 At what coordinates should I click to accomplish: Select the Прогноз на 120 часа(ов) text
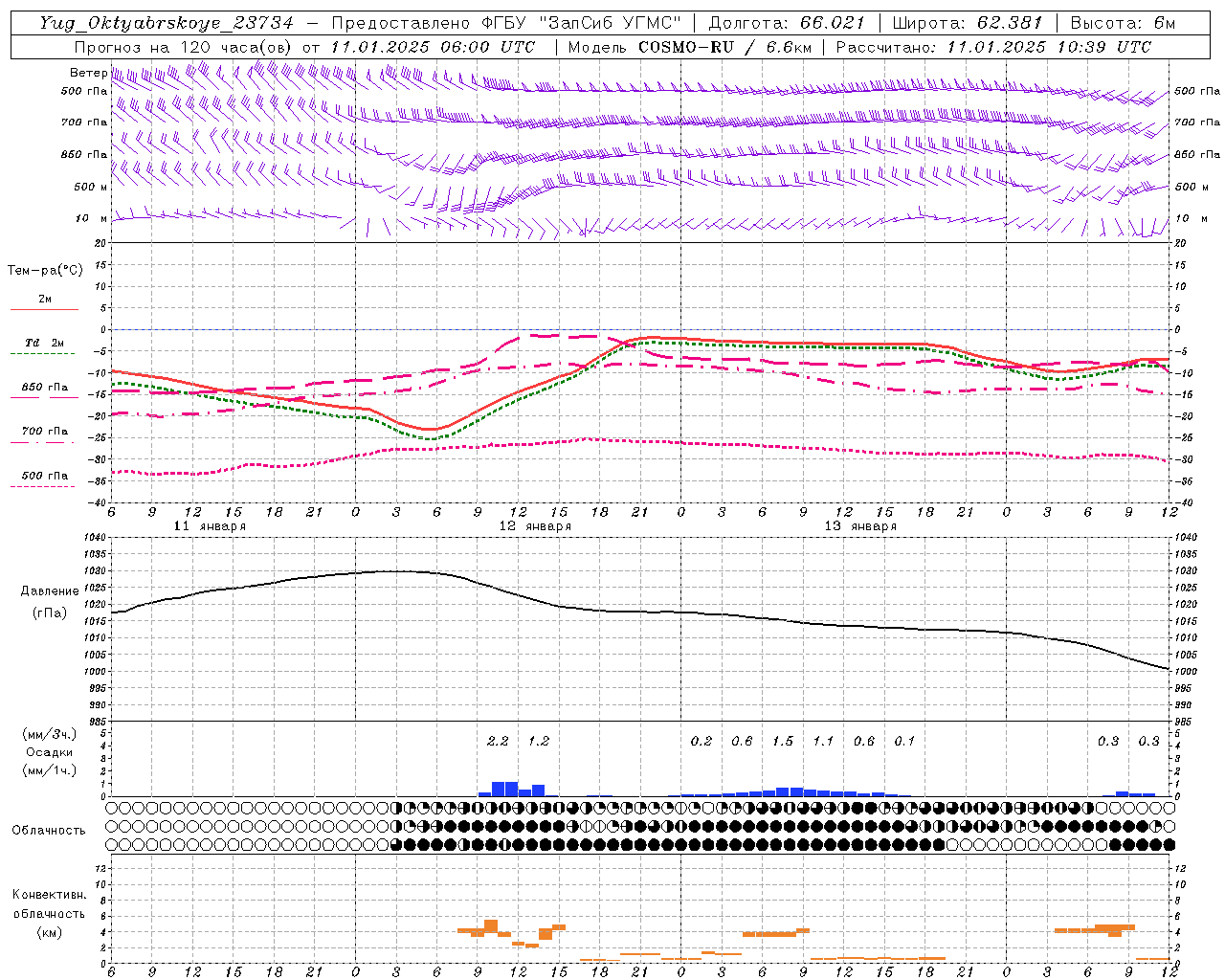click(184, 47)
